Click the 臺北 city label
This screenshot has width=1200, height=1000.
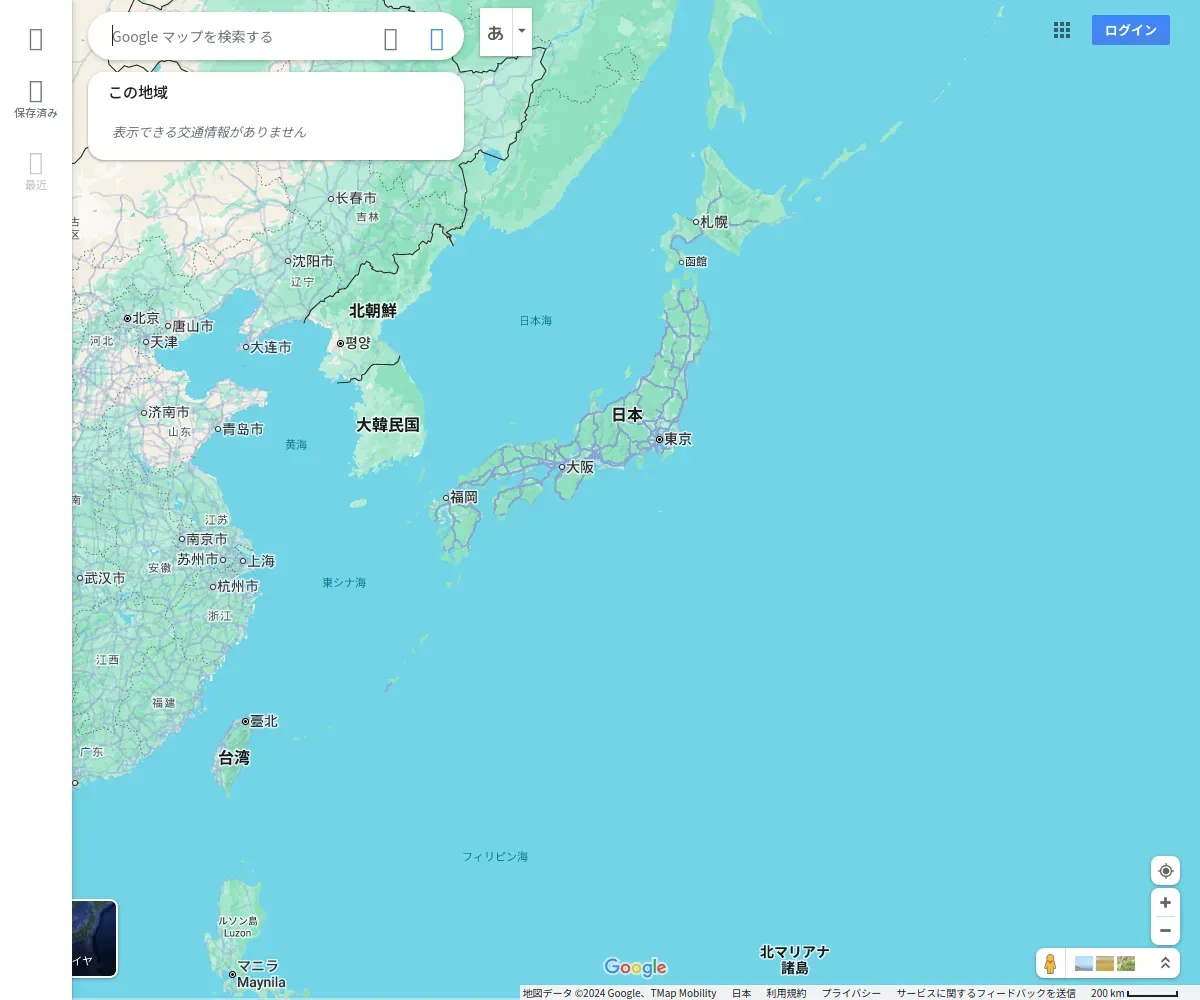click(x=264, y=721)
